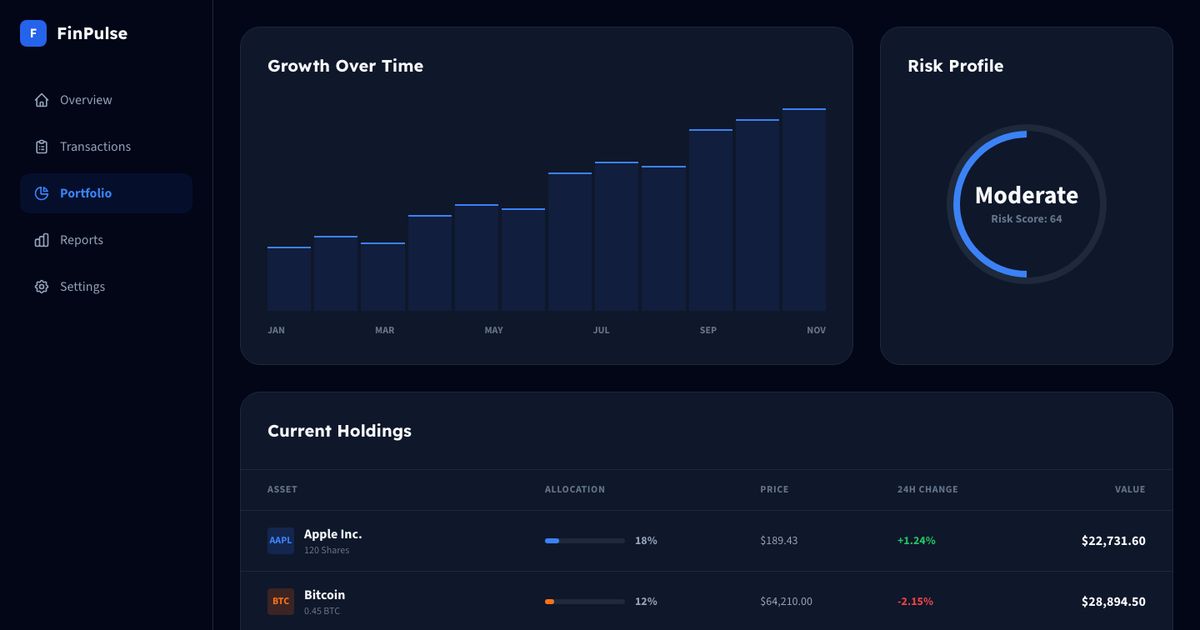Go to the Transactions page
This screenshot has width=1200, height=630.
(x=106, y=147)
